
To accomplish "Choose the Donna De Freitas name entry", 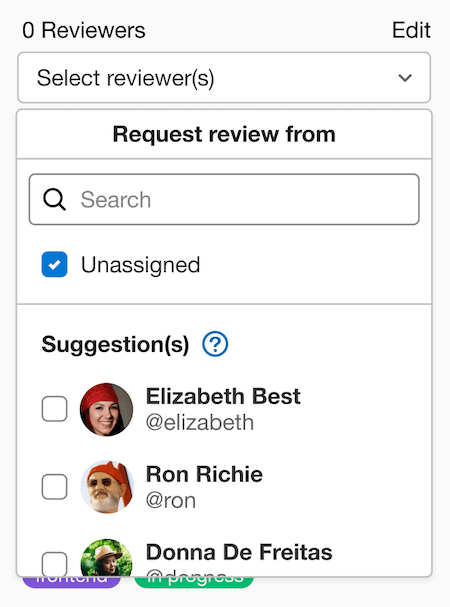I will (239, 552).
